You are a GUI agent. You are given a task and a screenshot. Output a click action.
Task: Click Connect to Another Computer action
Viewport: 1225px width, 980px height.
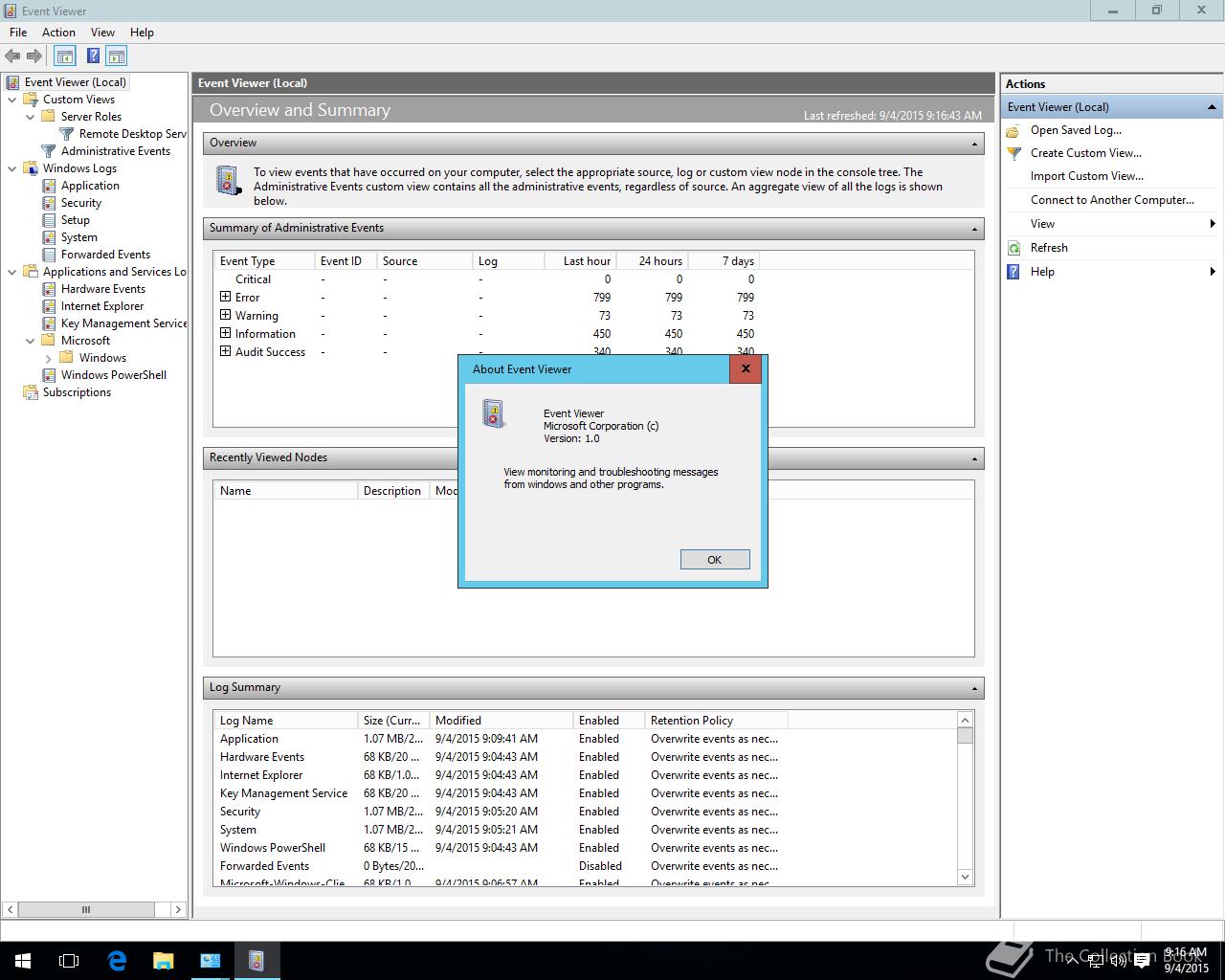(x=1112, y=200)
